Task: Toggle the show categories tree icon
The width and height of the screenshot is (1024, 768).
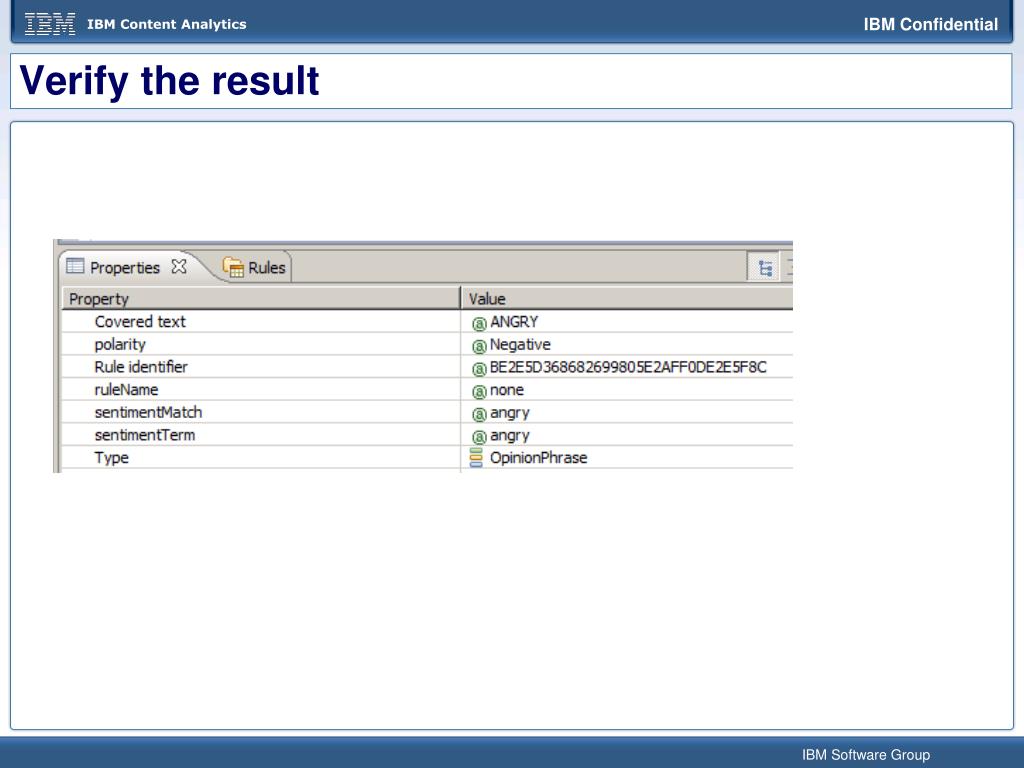Action: point(765,268)
